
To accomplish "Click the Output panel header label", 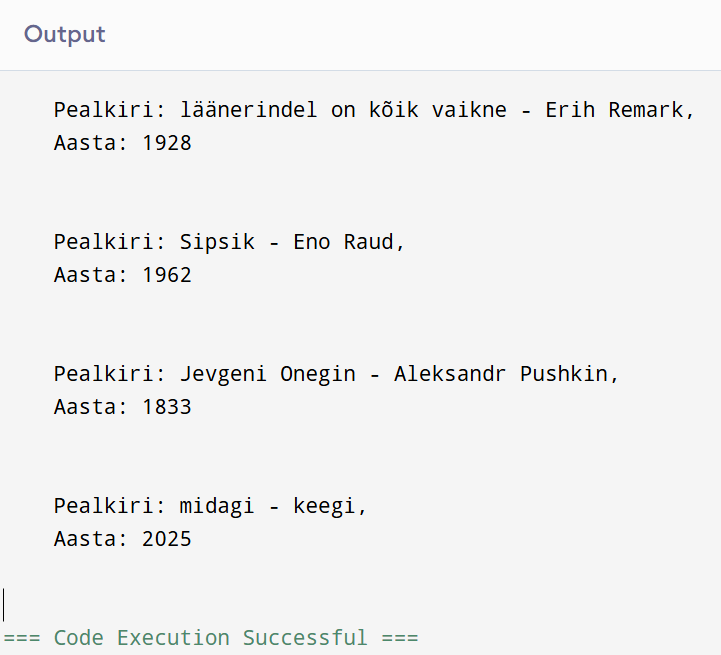I will (x=65, y=34).
